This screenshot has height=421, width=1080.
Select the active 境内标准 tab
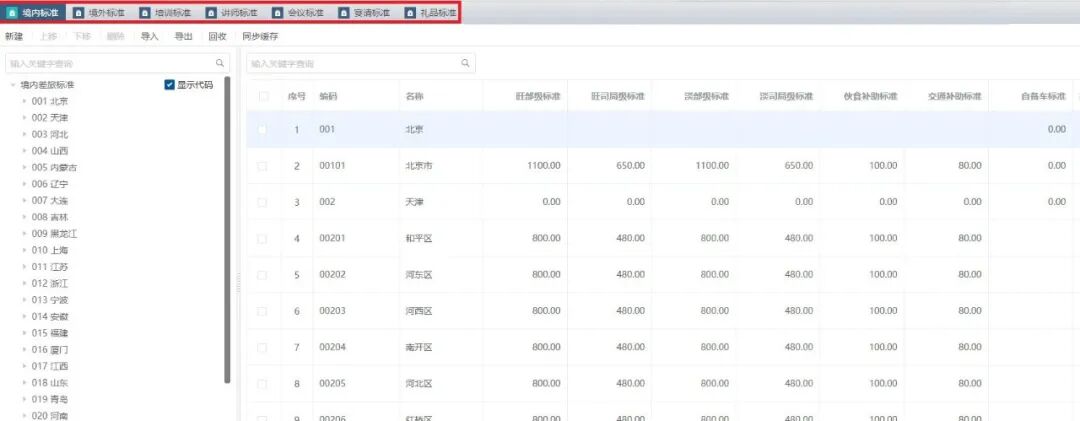tap(34, 13)
